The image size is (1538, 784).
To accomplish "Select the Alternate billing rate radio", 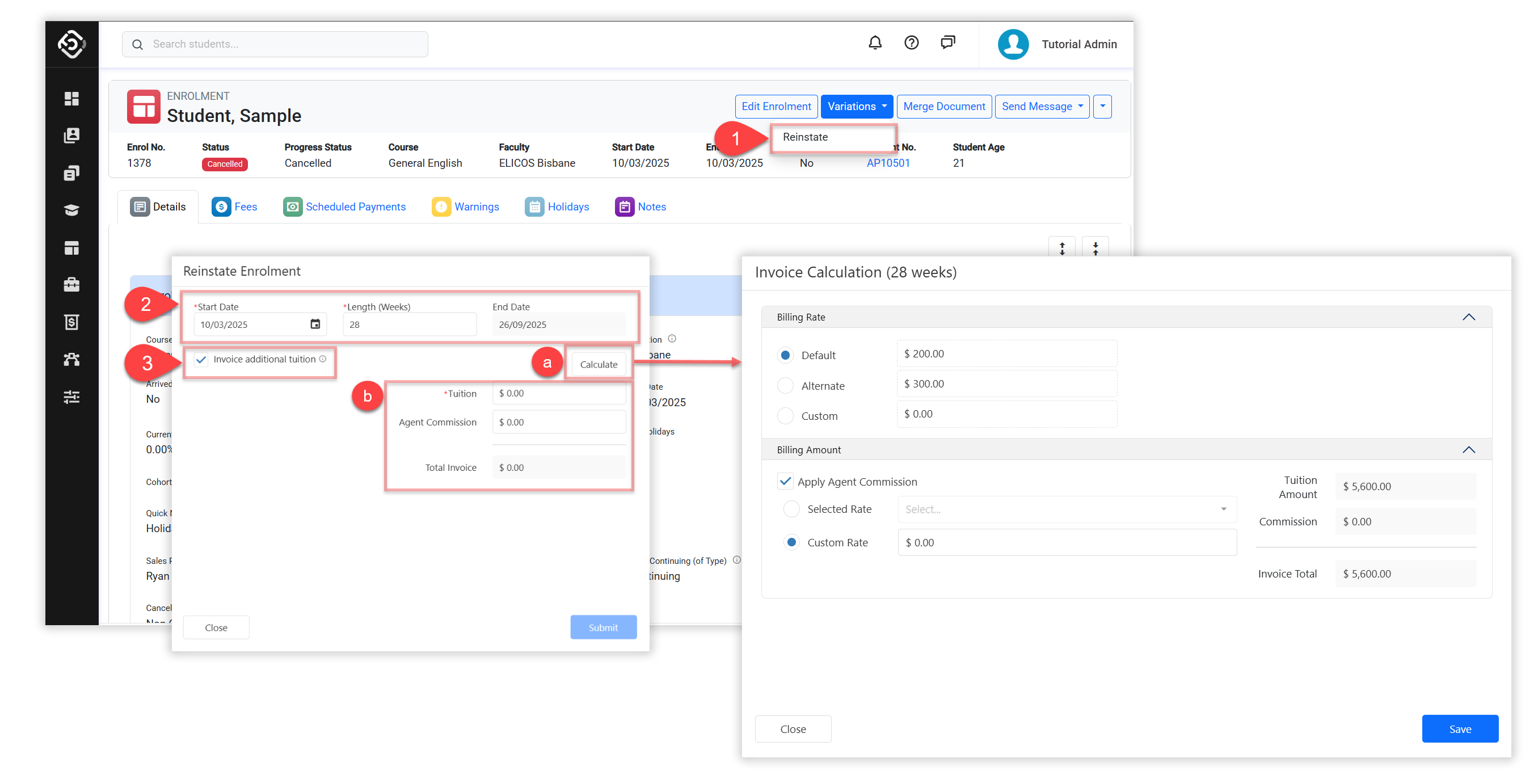I will (x=785, y=386).
